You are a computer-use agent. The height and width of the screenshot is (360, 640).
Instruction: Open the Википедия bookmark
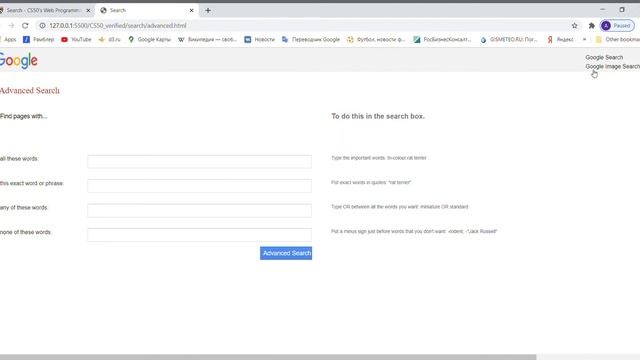coord(207,40)
